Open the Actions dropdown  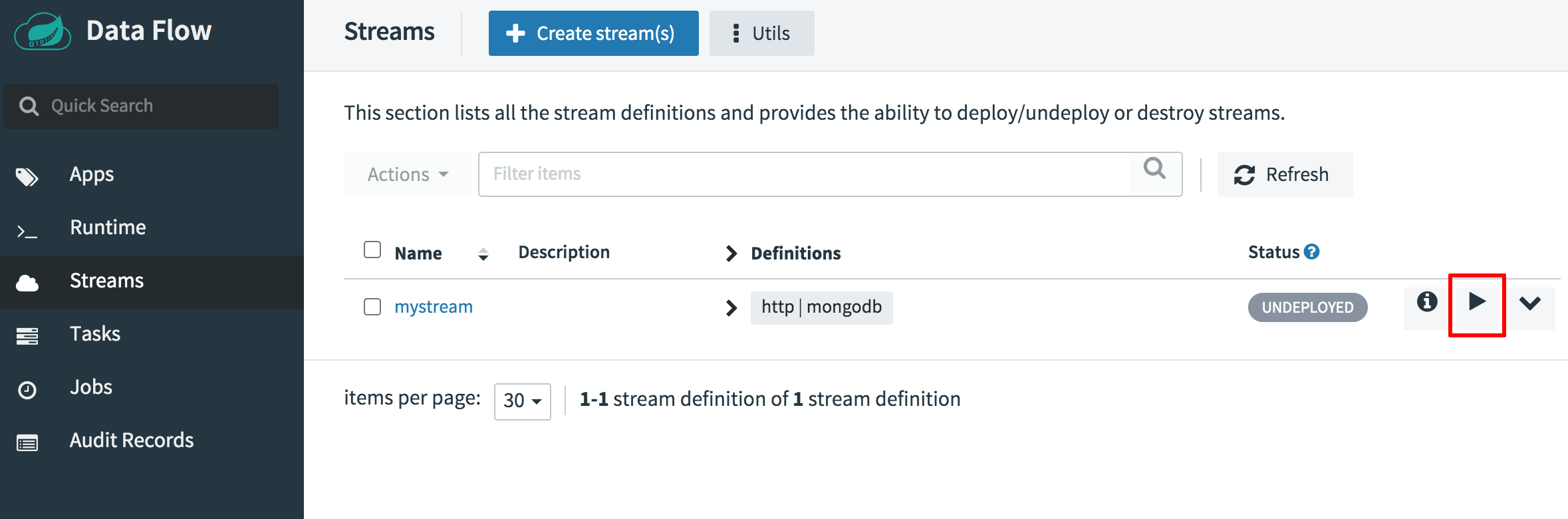[x=407, y=174]
